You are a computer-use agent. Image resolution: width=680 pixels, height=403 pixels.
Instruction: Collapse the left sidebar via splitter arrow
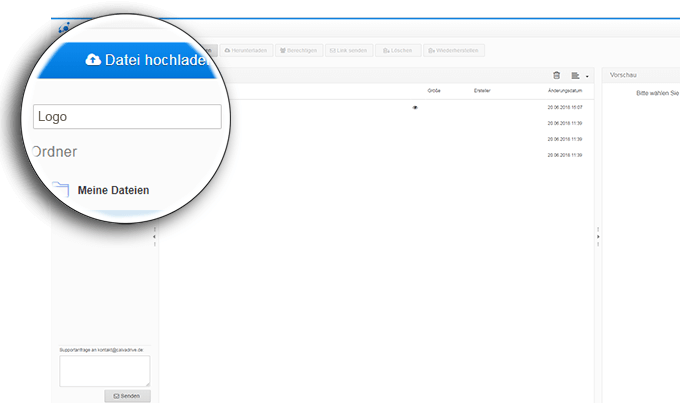pyautogui.click(x=154, y=236)
